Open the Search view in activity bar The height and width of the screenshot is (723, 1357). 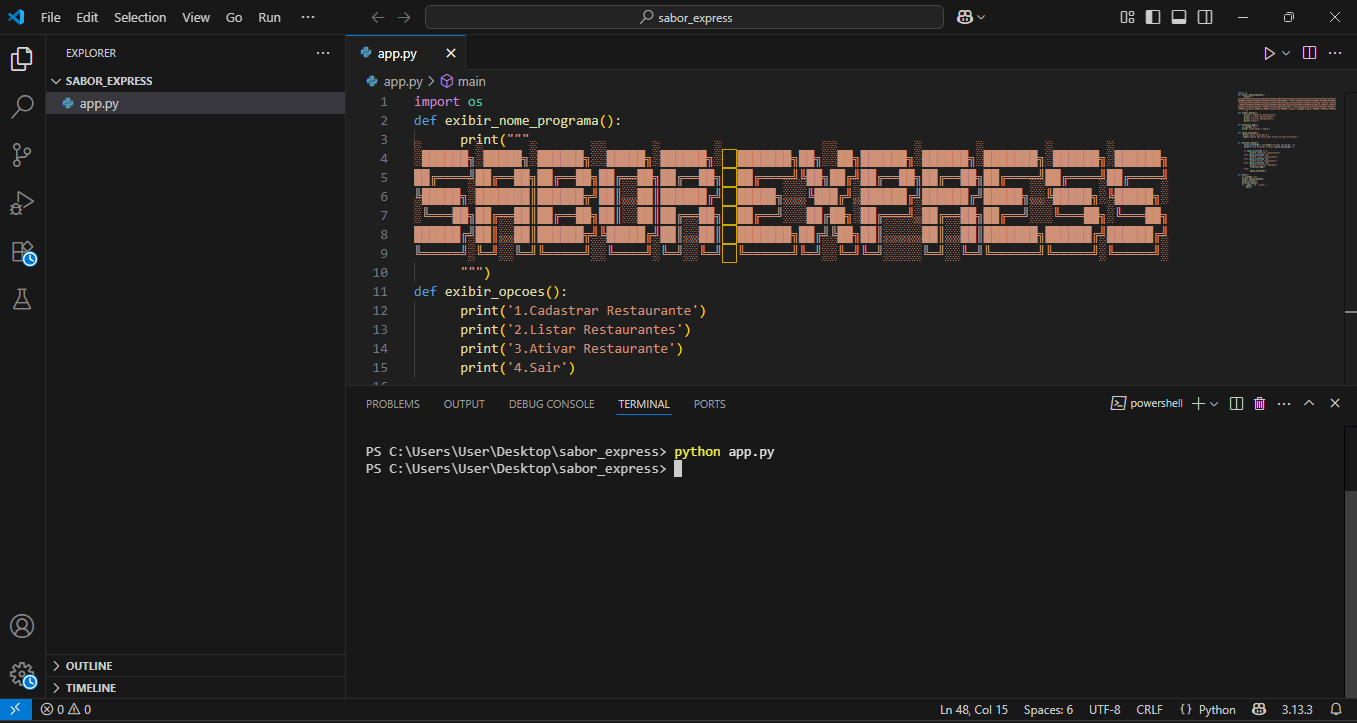(x=22, y=107)
